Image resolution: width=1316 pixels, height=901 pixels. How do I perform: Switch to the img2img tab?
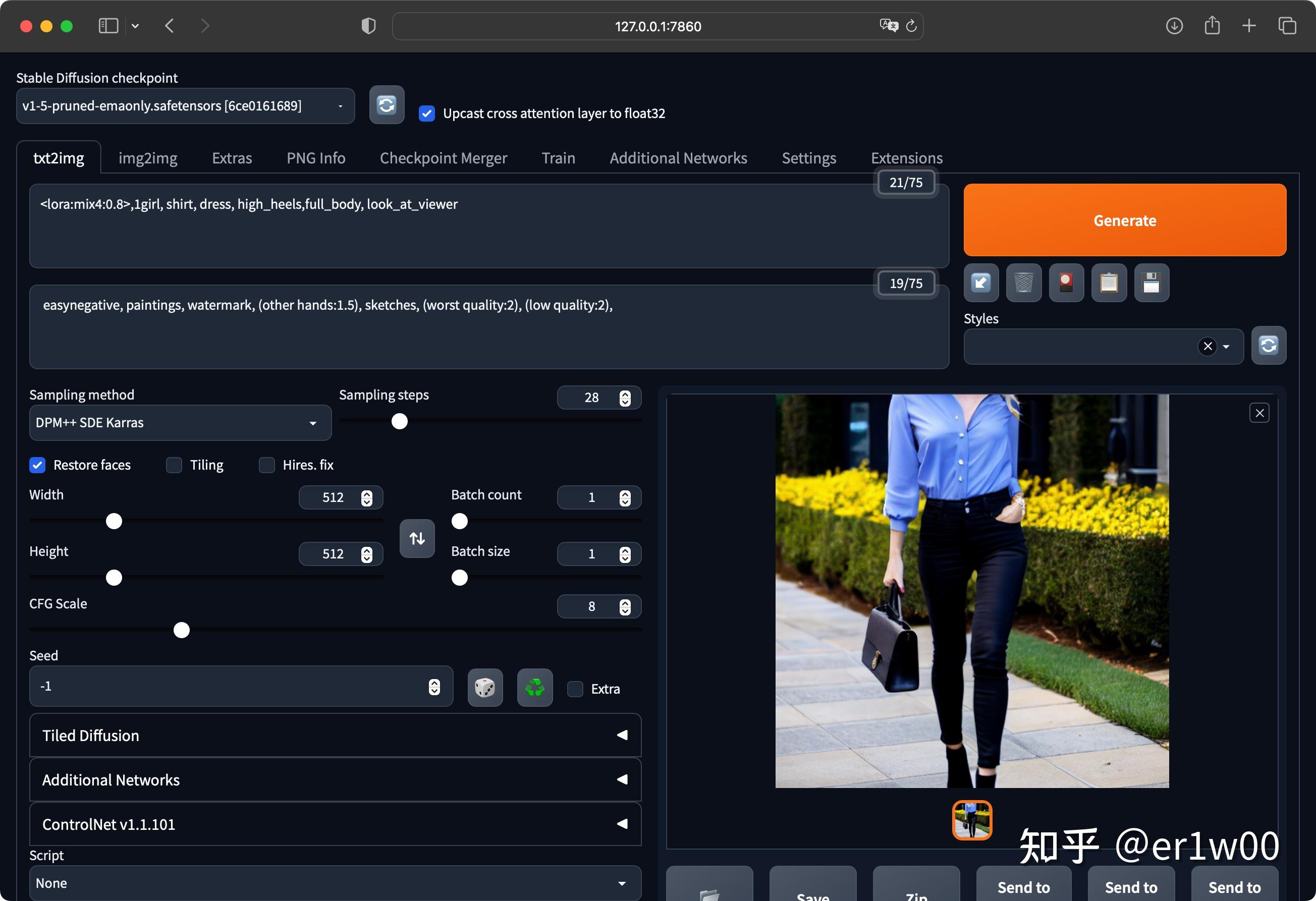click(148, 158)
